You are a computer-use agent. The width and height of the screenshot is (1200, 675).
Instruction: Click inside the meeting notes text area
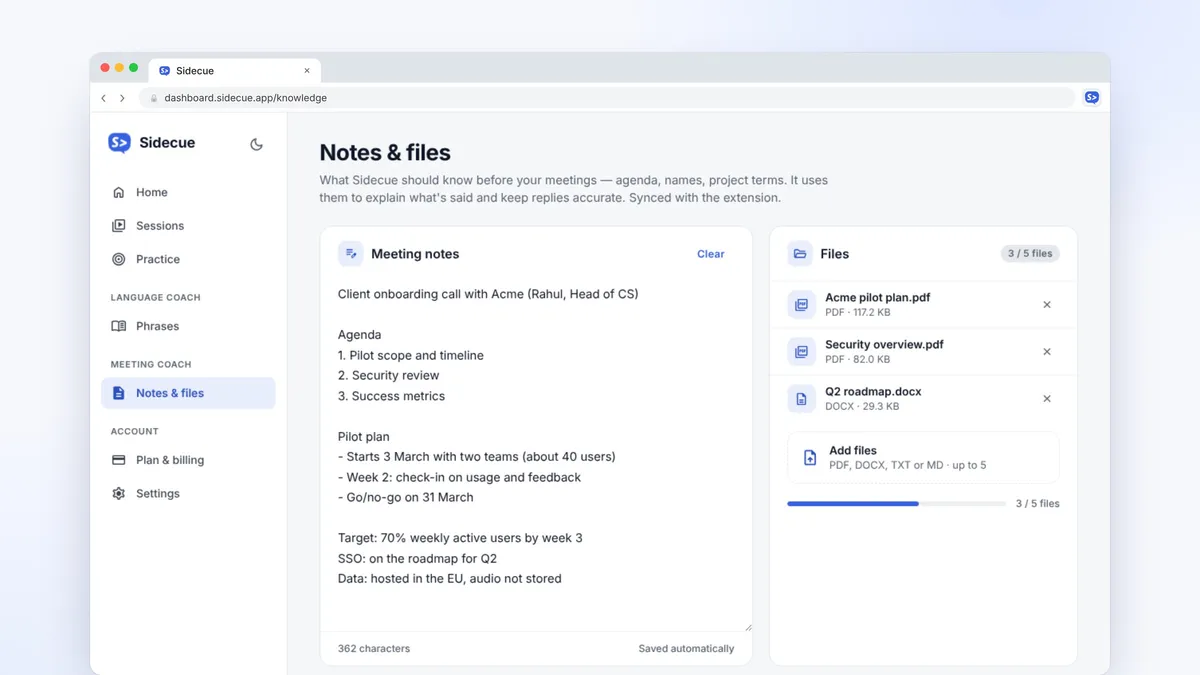536,455
